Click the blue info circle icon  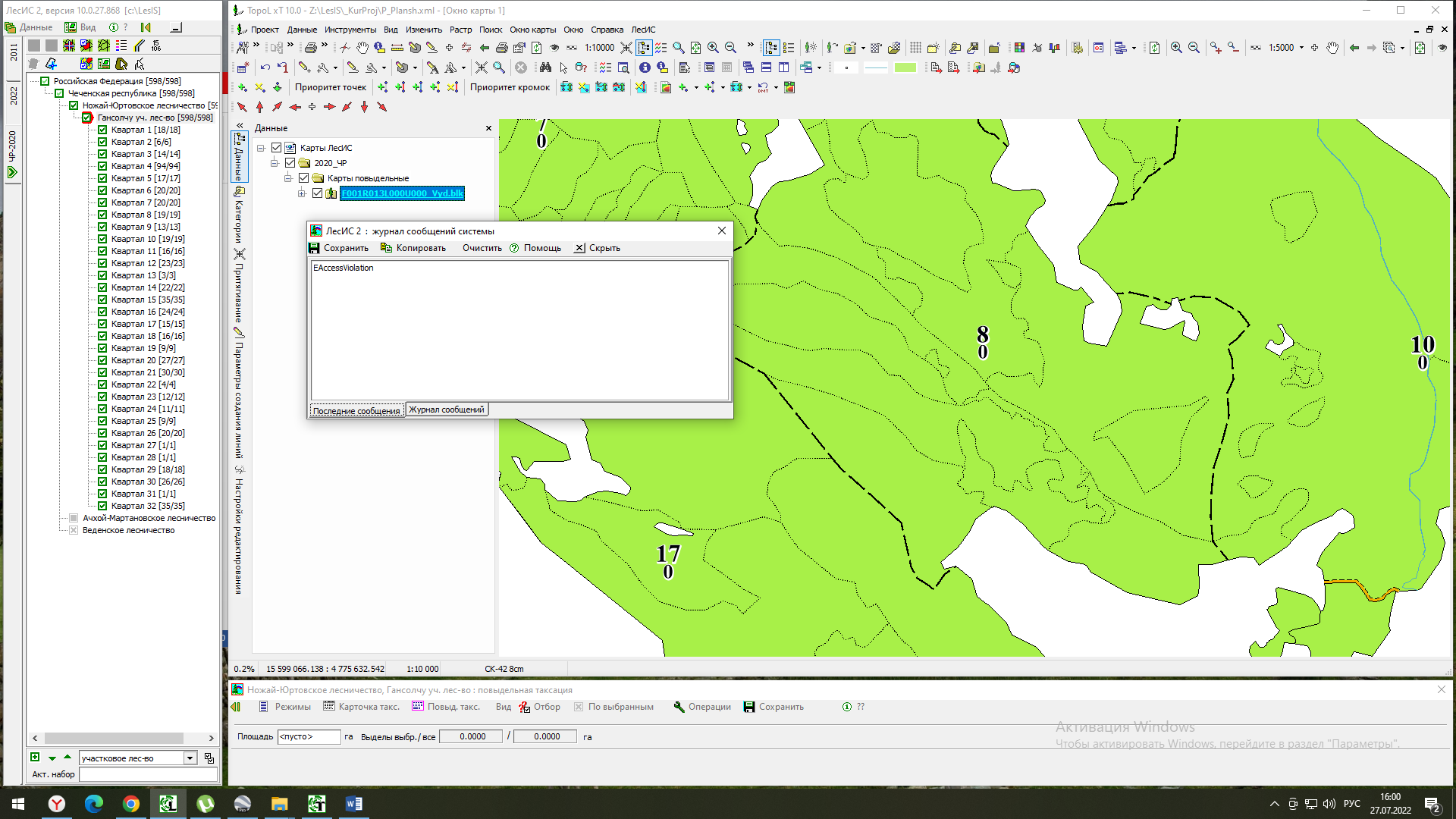click(x=645, y=67)
